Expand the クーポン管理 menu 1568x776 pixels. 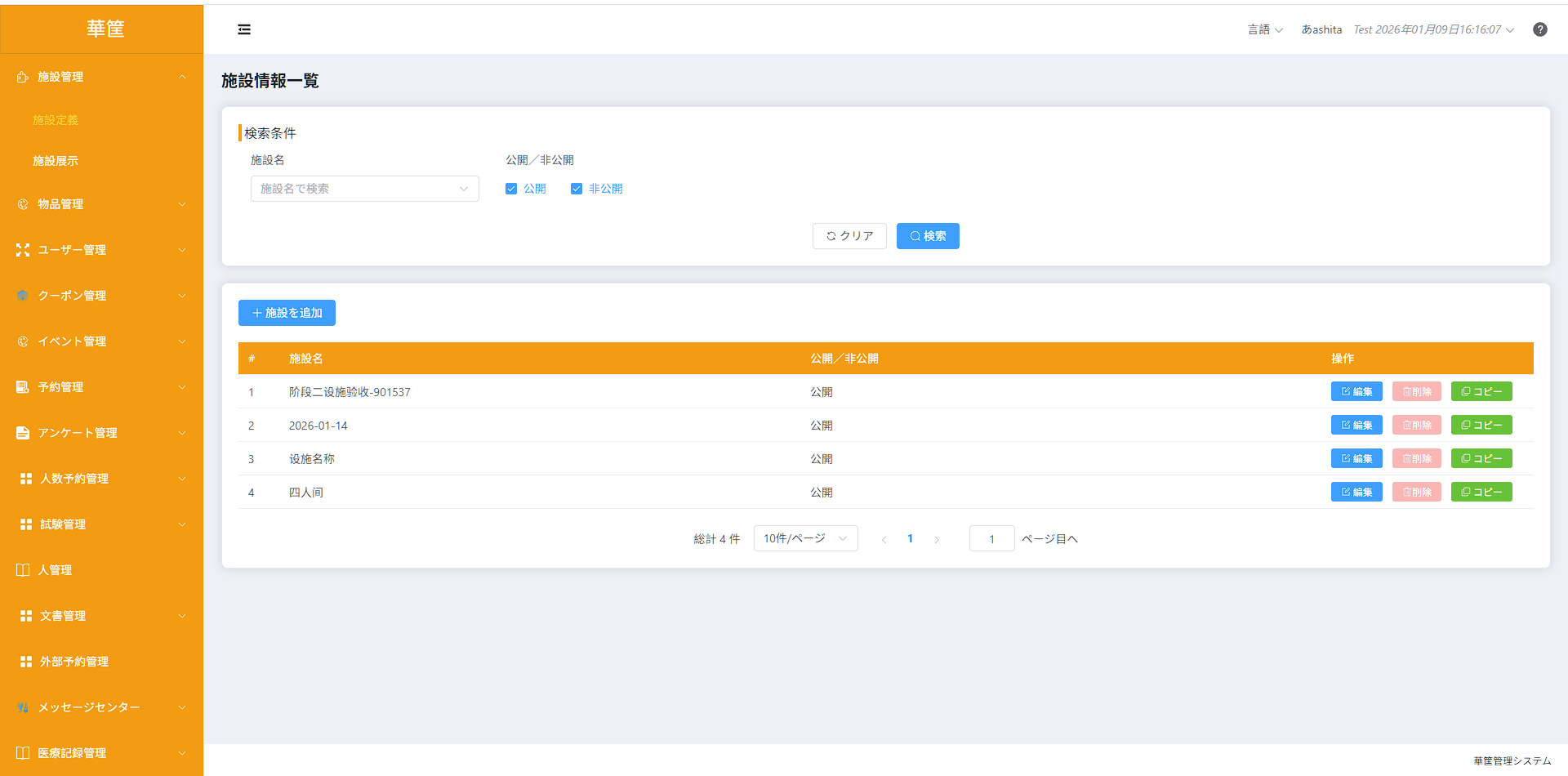point(101,296)
